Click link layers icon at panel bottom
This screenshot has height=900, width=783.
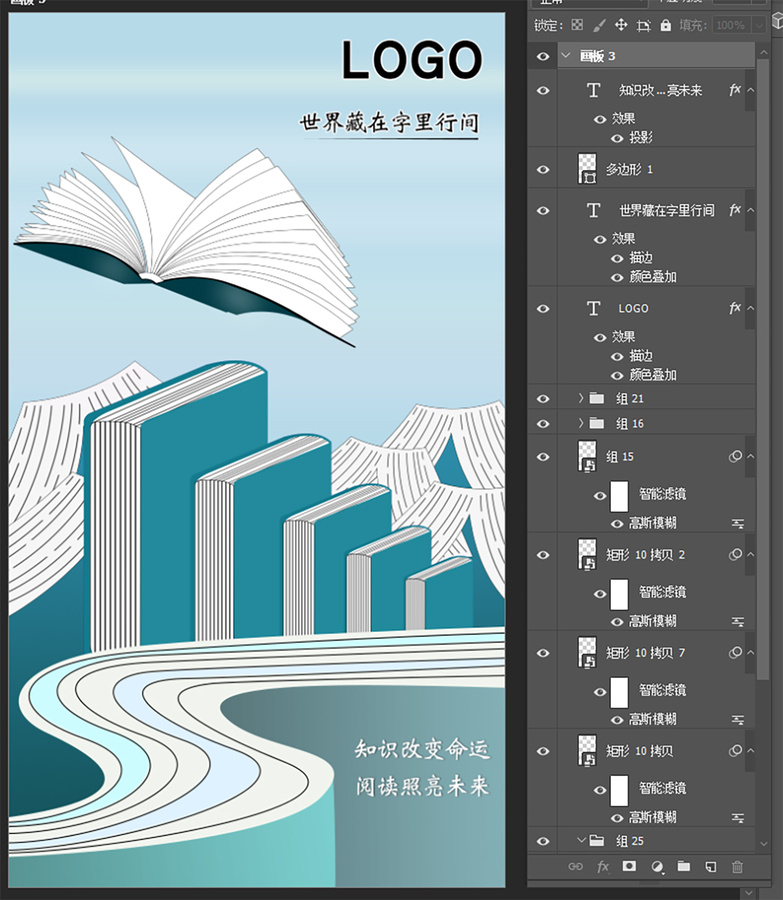575,867
